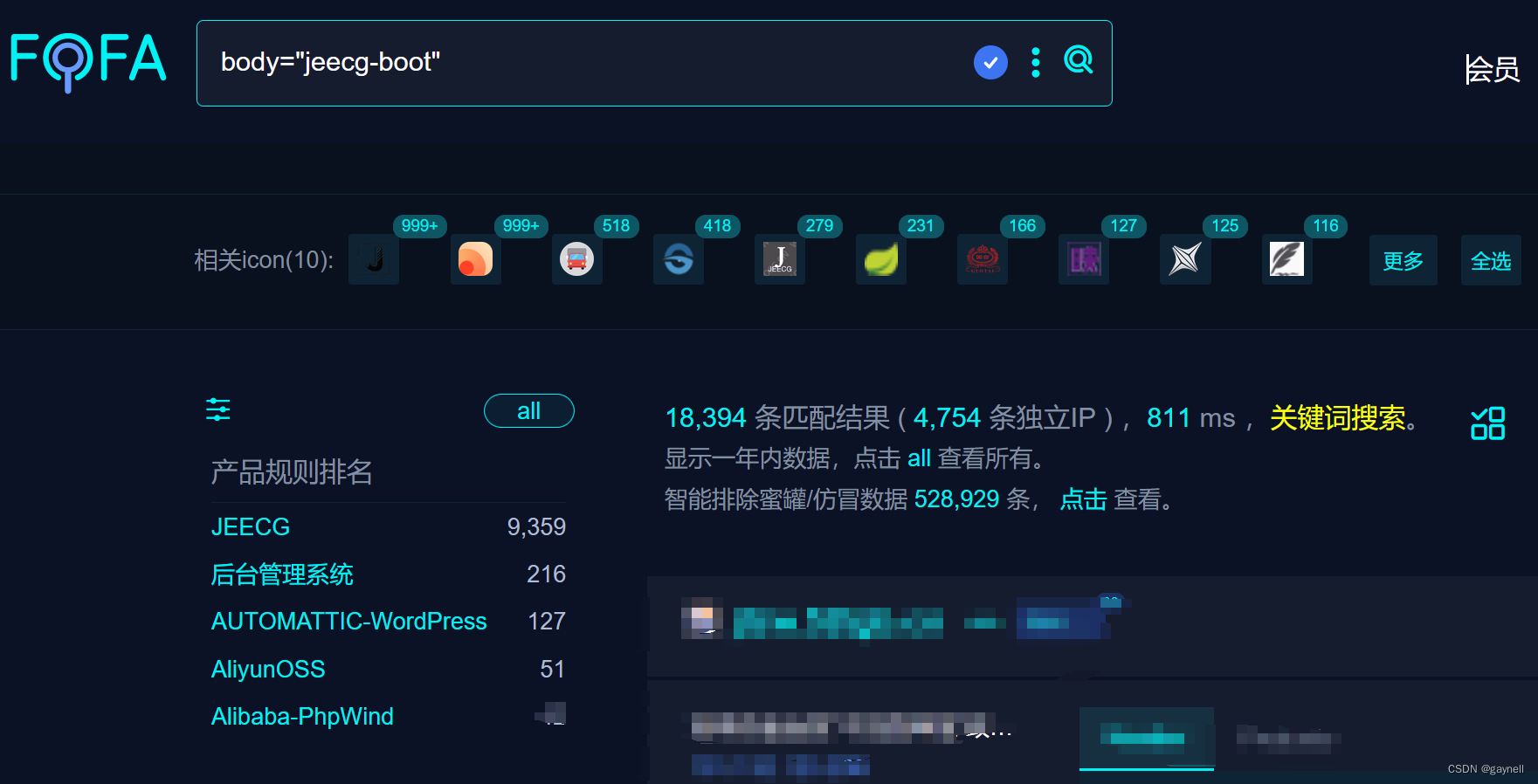Select the black J icon with 999+ badge

coord(374,259)
